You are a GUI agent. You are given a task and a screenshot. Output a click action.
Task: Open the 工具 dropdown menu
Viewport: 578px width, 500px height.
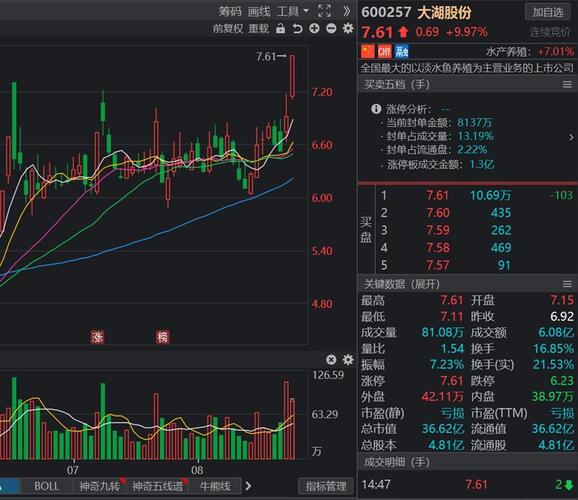pos(292,11)
